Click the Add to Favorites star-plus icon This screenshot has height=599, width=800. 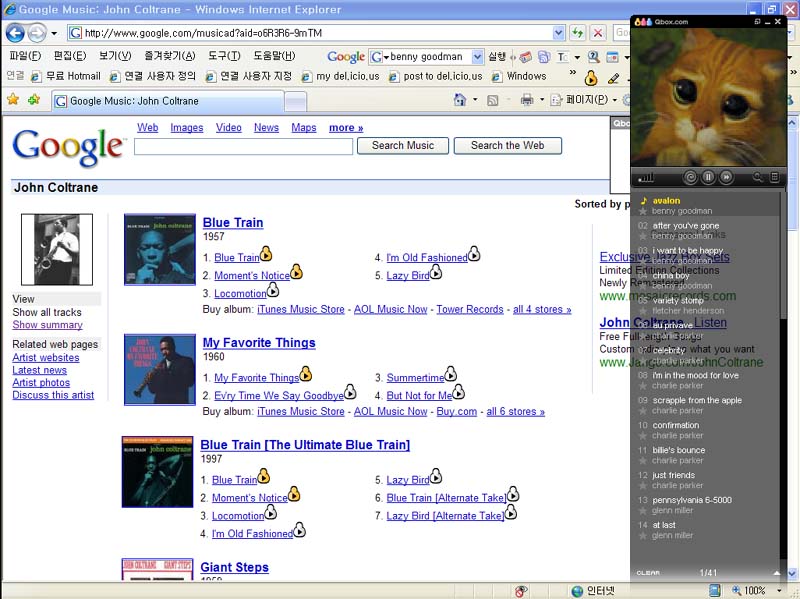point(34,99)
